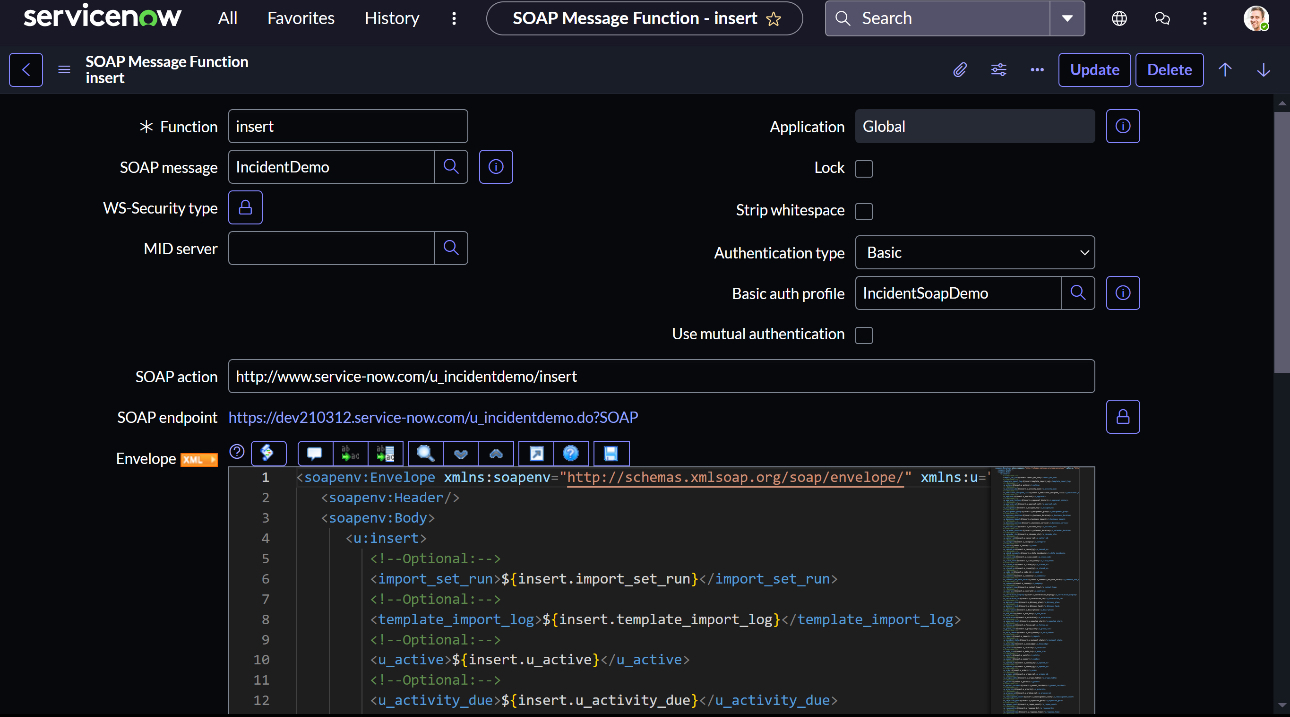Toggle comment using speech bubble editor icon
Image resolution: width=1290 pixels, height=717 pixels.
click(x=315, y=453)
